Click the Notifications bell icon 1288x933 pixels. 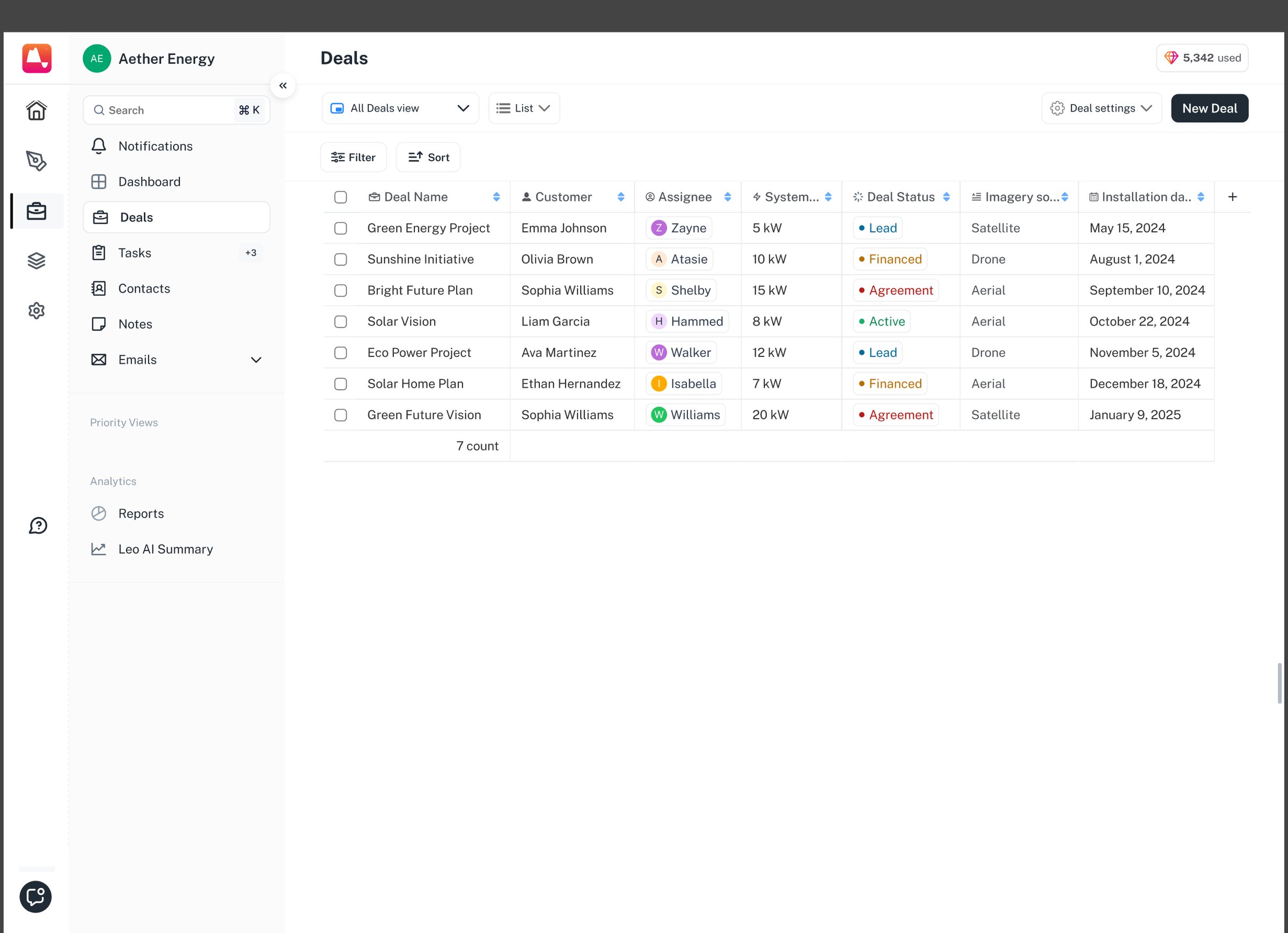[x=99, y=146]
